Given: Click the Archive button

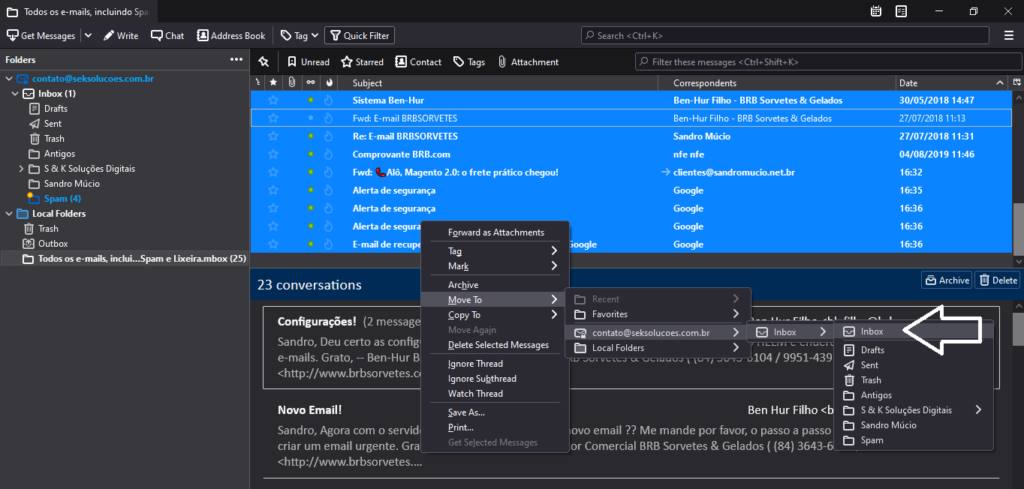Looking at the screenshot, I should point(946,280).
